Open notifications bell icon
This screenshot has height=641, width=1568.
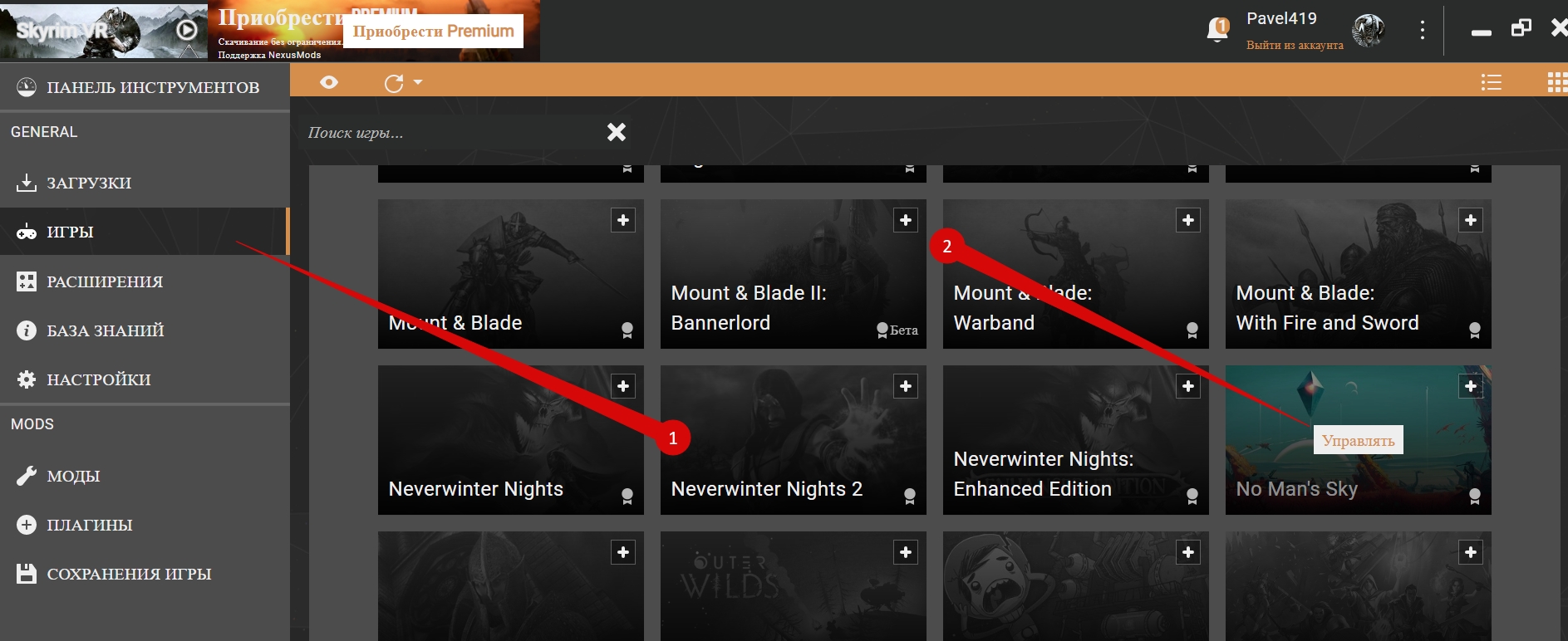1217,30
